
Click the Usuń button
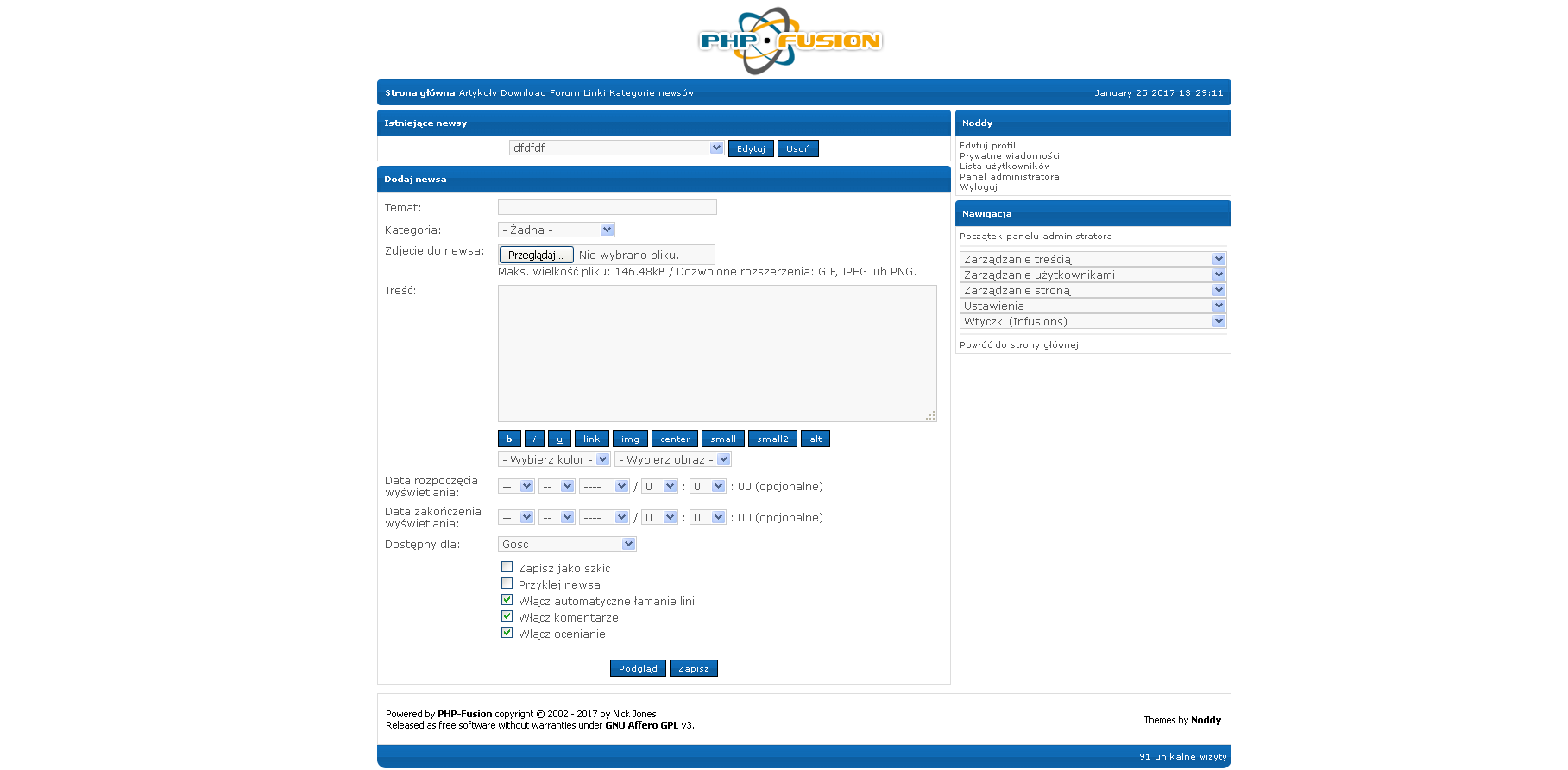(798, 148)
